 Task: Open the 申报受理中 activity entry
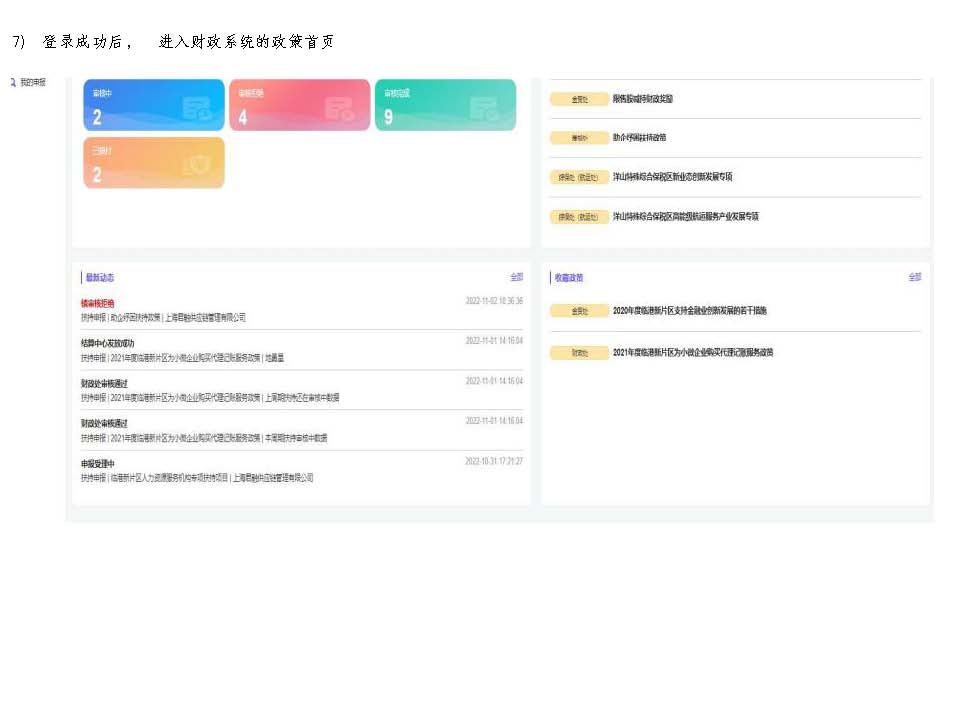tap(98, 464)
